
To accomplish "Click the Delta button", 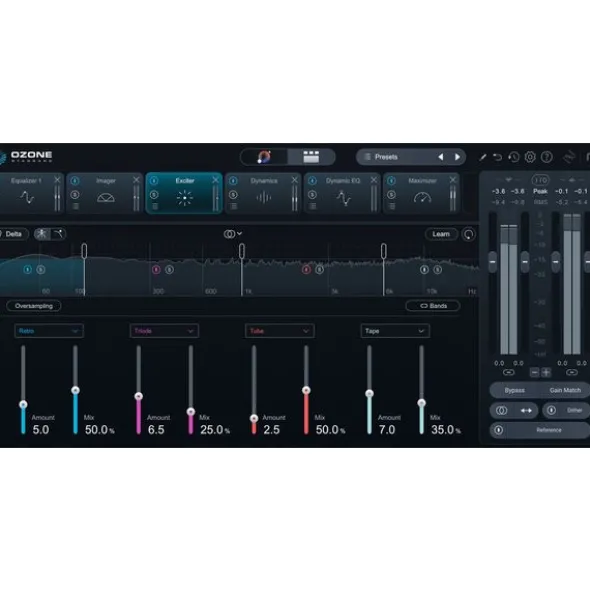I will point(14,234).
